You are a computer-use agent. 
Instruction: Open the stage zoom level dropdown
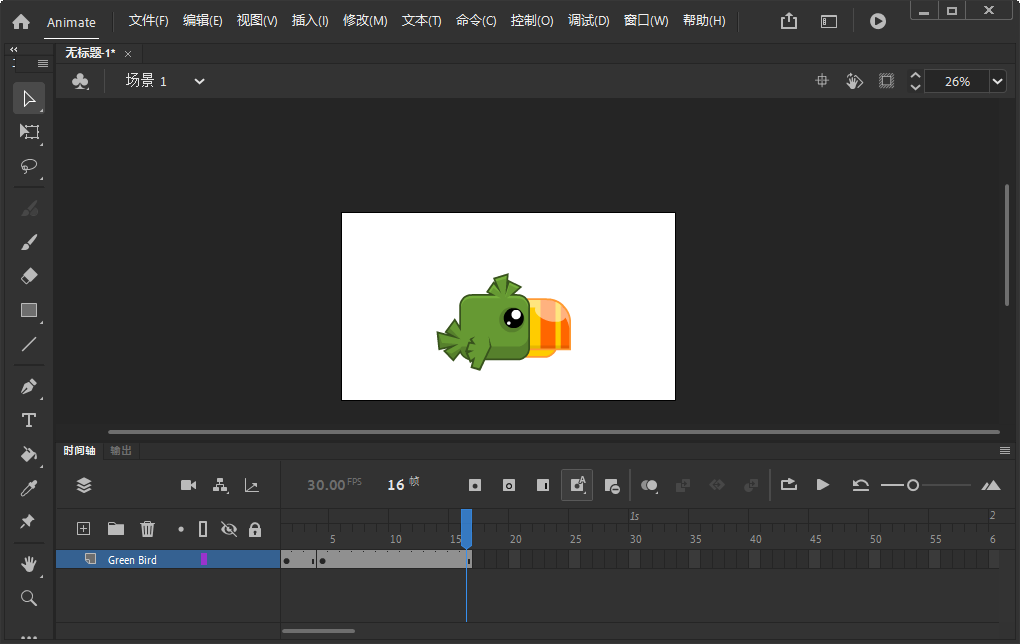[x=996, y=80]
